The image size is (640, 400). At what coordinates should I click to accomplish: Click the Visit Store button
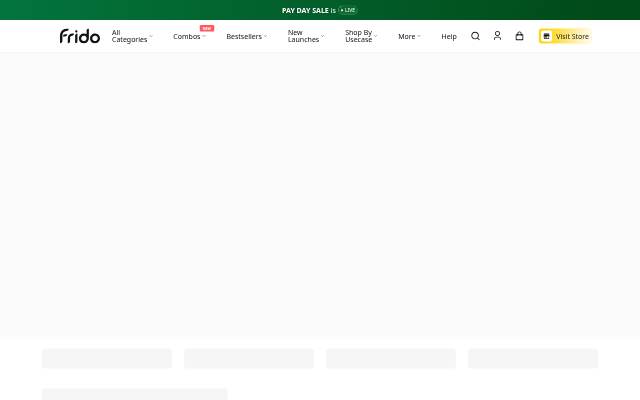(x=565, y=36)
